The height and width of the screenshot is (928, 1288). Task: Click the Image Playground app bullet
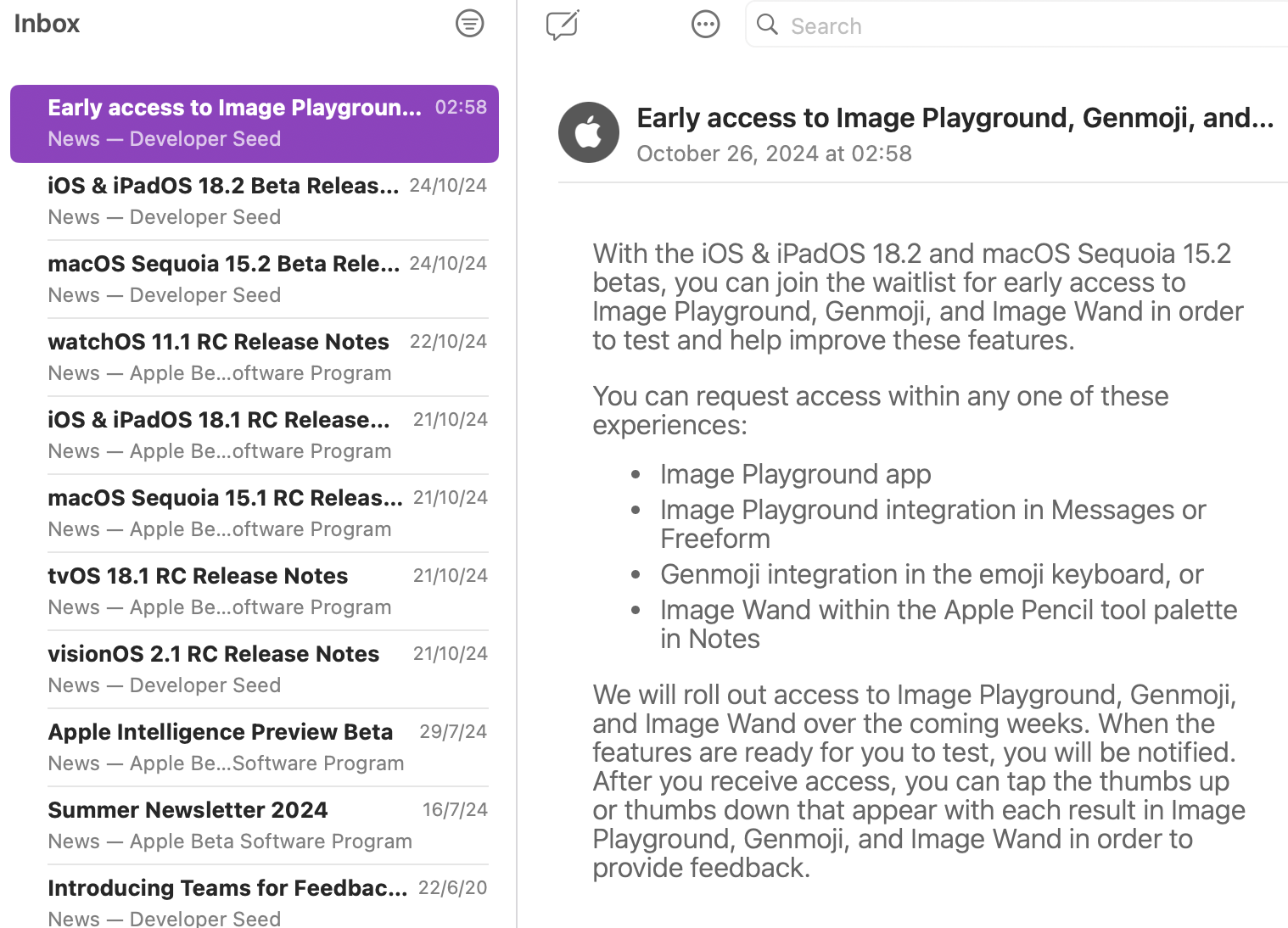point(796,474)
